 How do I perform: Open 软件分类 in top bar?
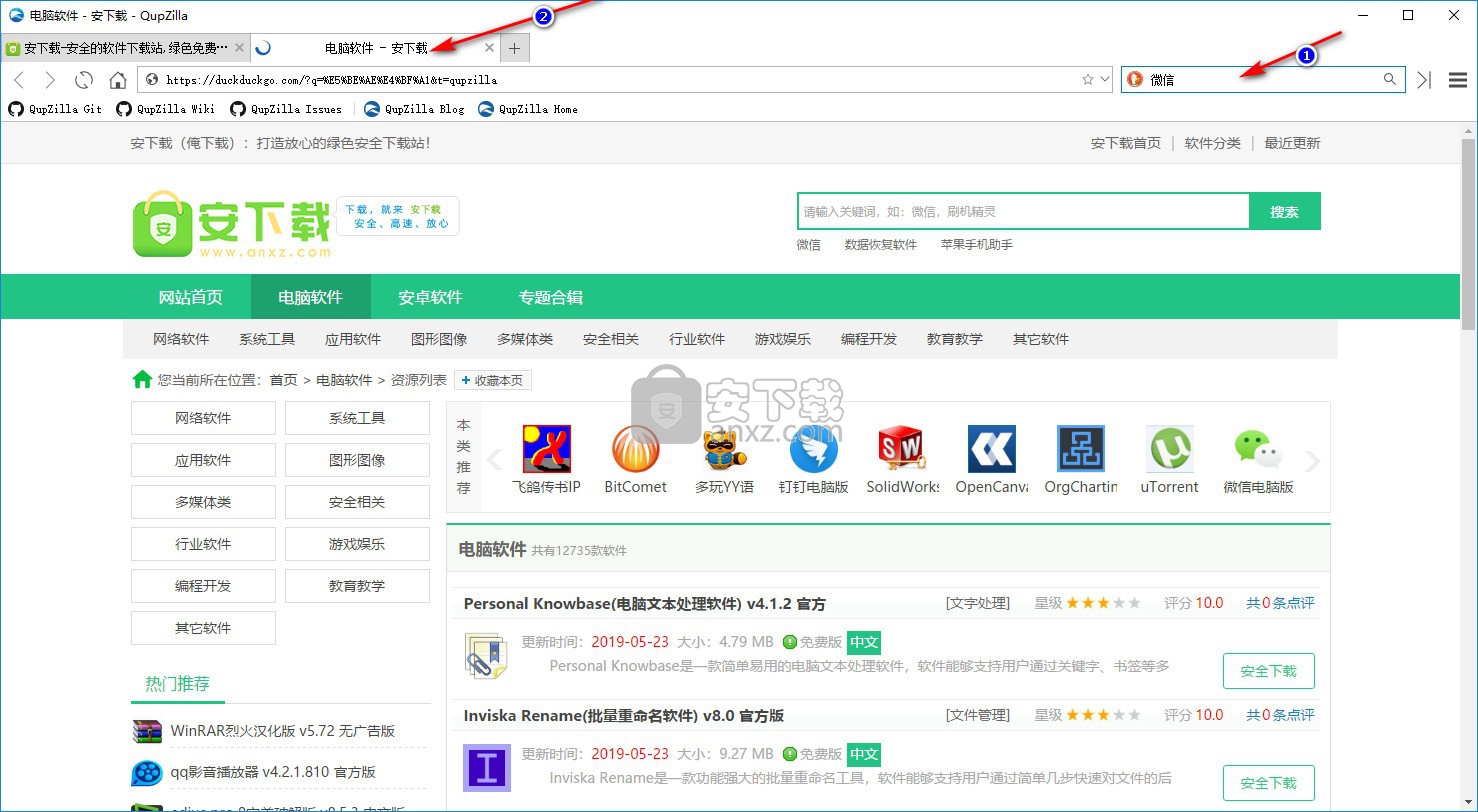[x=1212, y=143]
